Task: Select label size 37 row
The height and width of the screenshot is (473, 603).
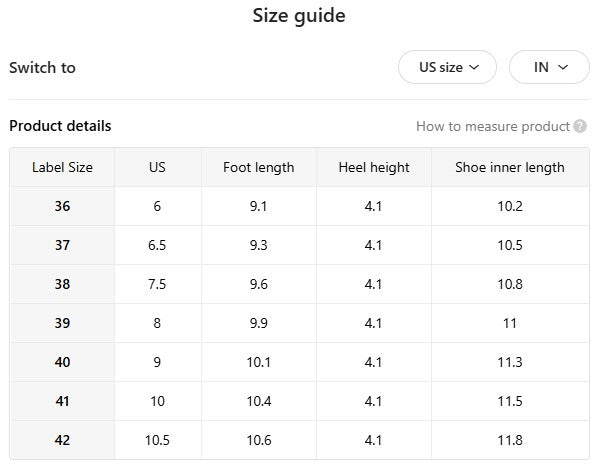Action: pyautogui.click(x=62, y=245)
